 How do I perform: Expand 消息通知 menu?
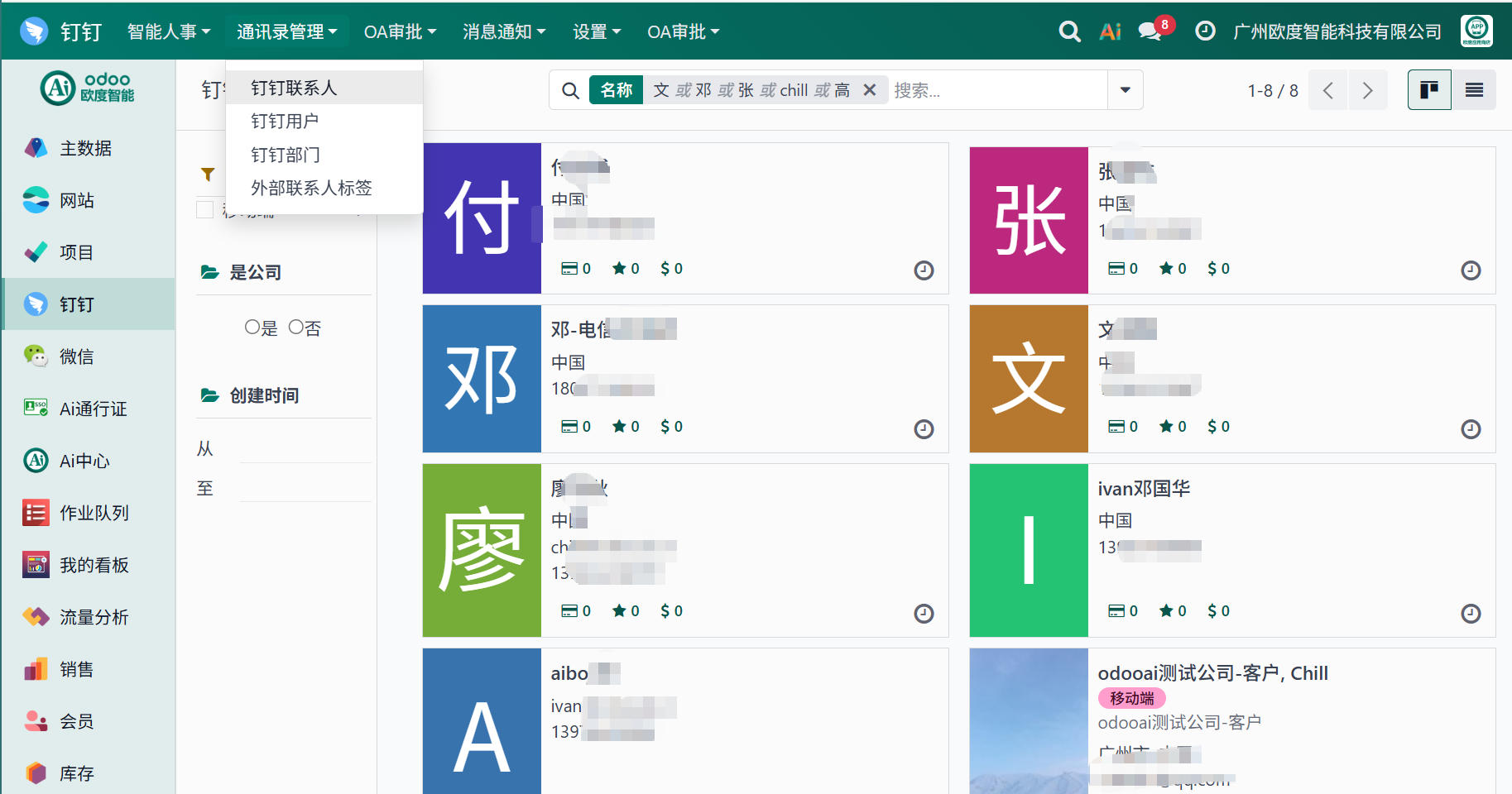tap(504, 31)
